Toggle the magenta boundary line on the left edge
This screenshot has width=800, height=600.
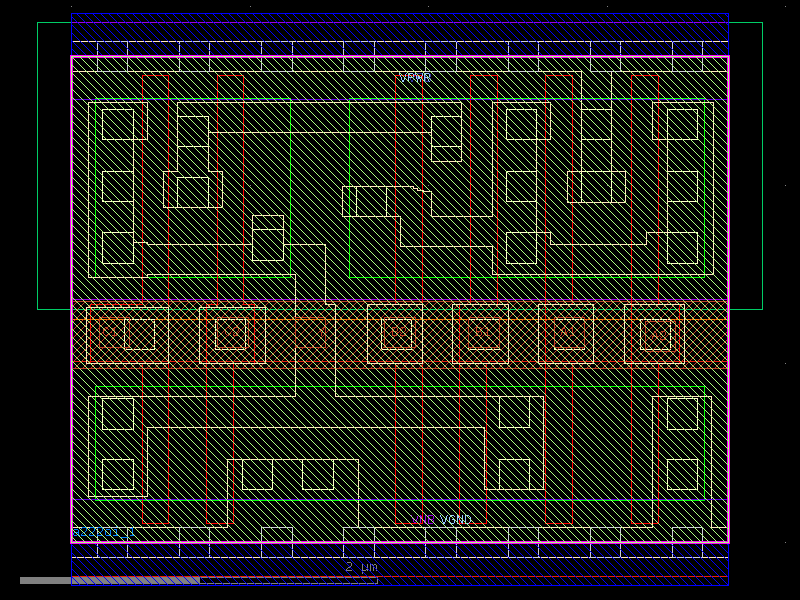click(x=73, y=300)
